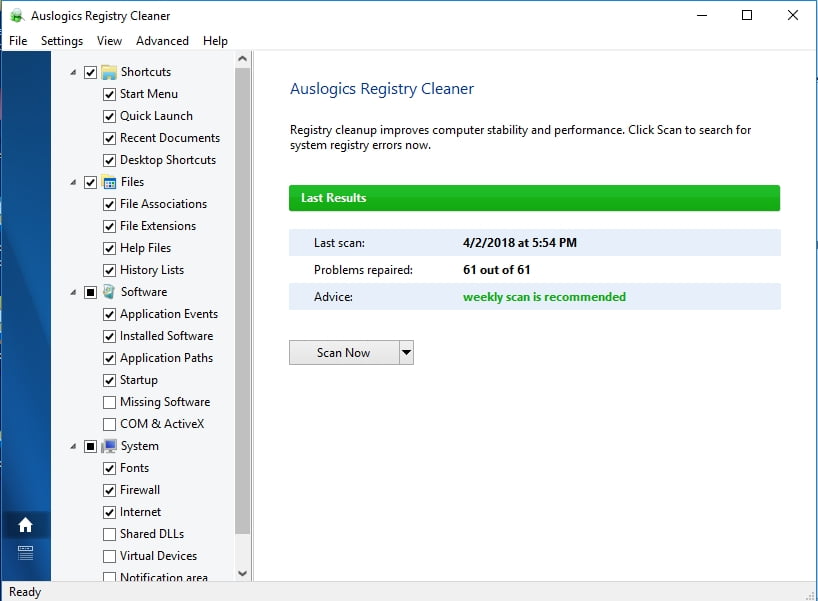Click the System category icon
818x601 pixels.
108,445
